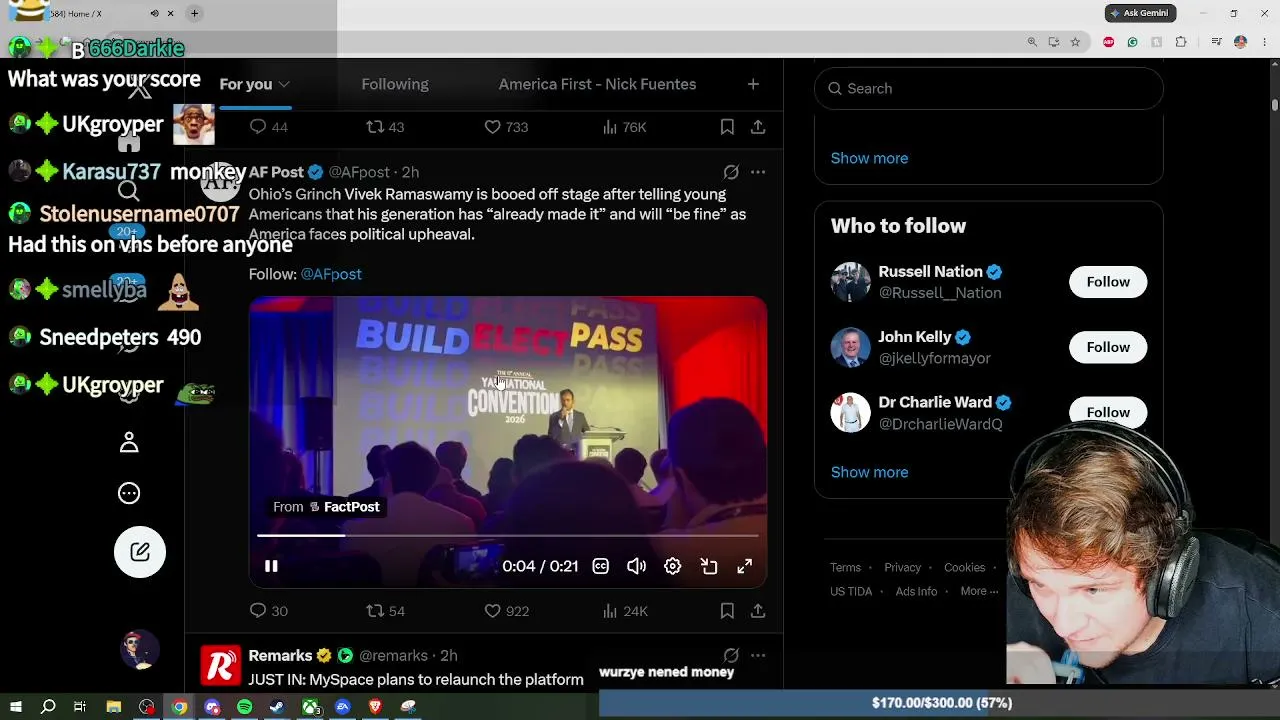
Task: Bookmark the AF Post tweet
Action: 727,611
